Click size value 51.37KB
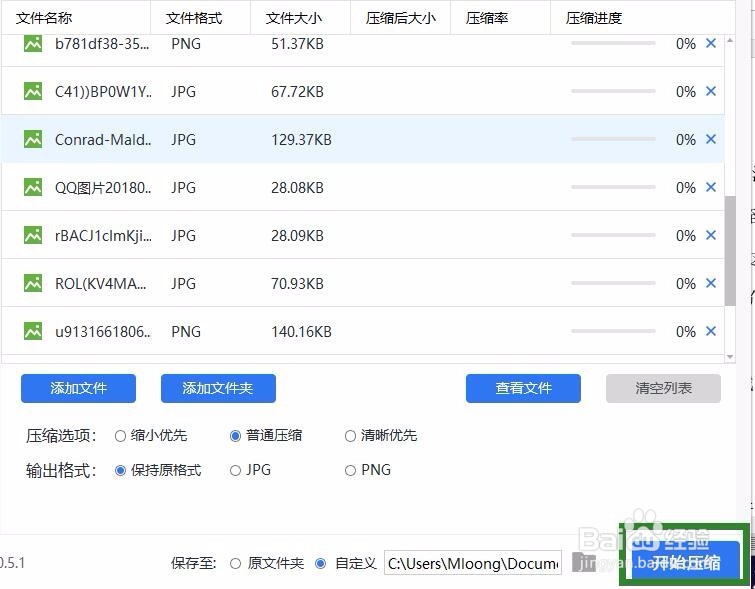The image size is (755, 589). [297, 44]
